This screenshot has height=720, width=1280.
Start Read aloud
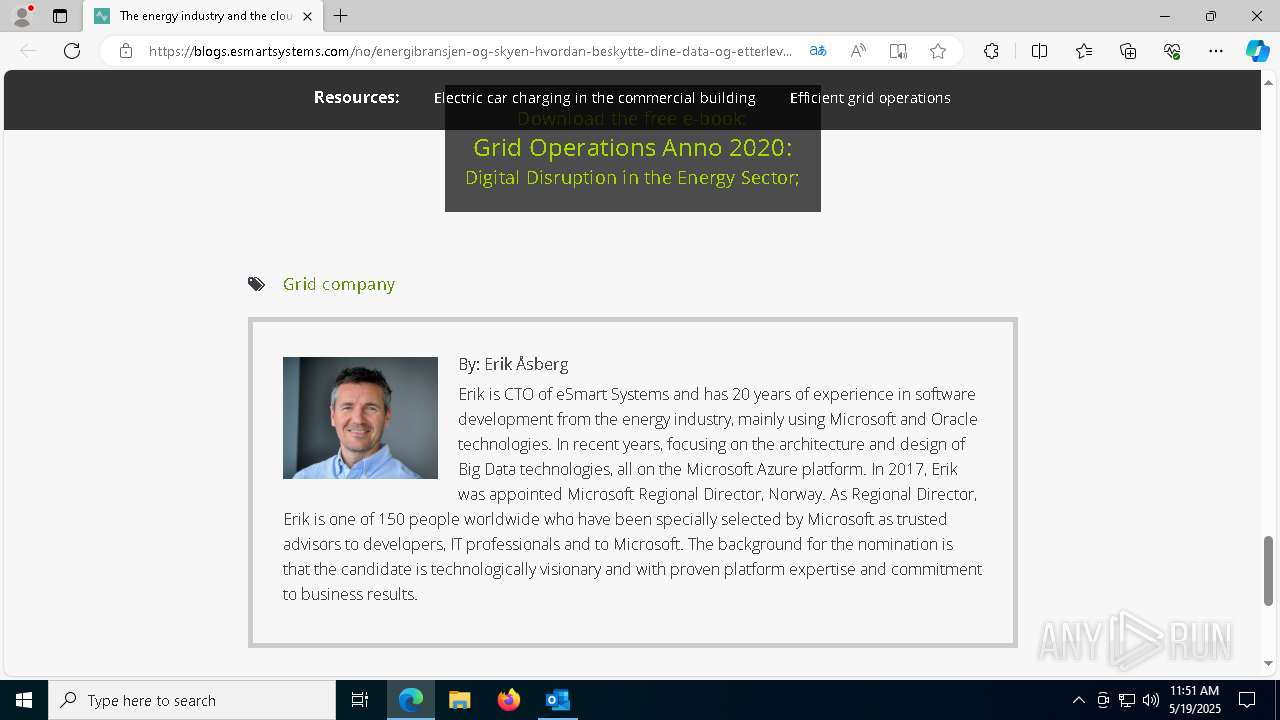click(858, 51)
